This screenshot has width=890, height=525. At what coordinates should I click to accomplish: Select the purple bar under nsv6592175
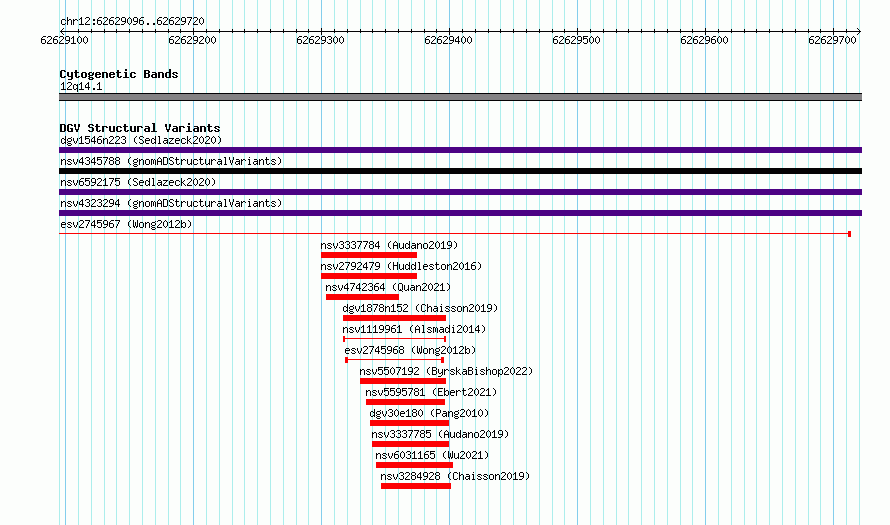tap(460, 192)
